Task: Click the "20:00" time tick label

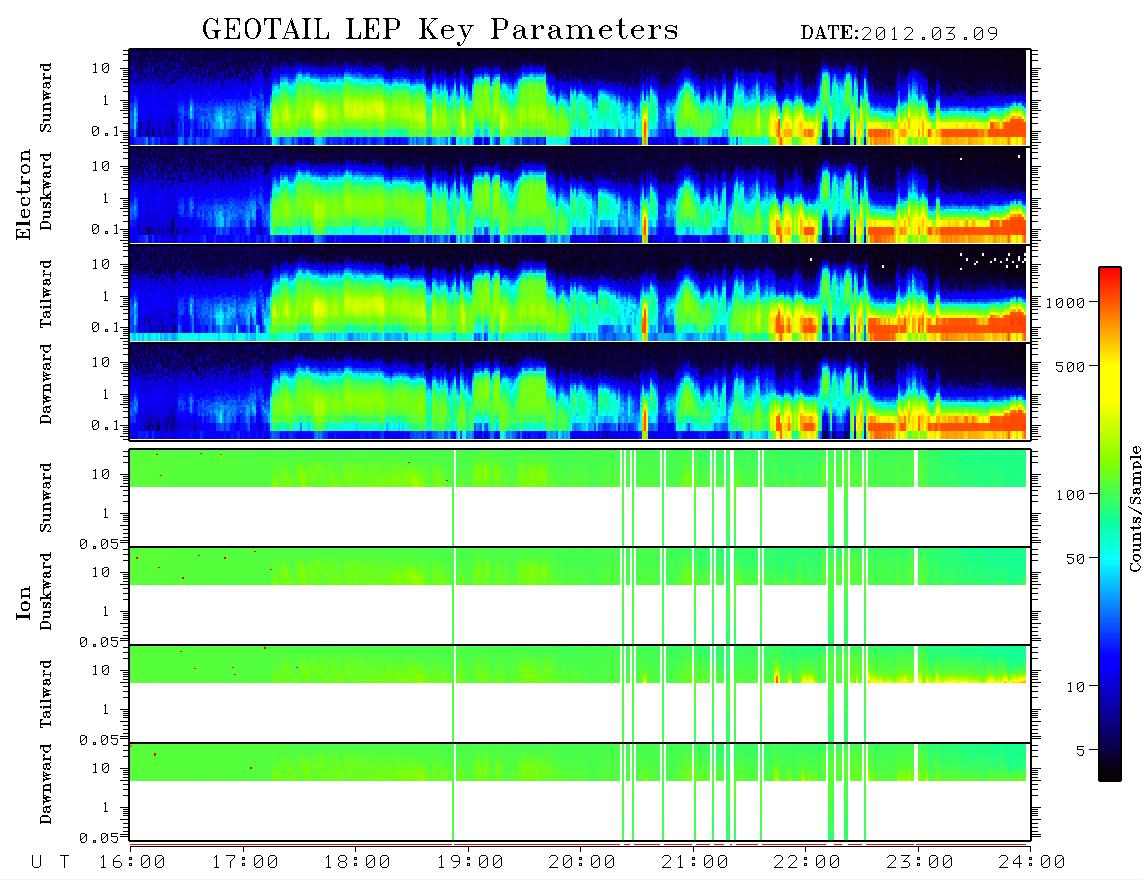Action: click(x=583, y=863)
